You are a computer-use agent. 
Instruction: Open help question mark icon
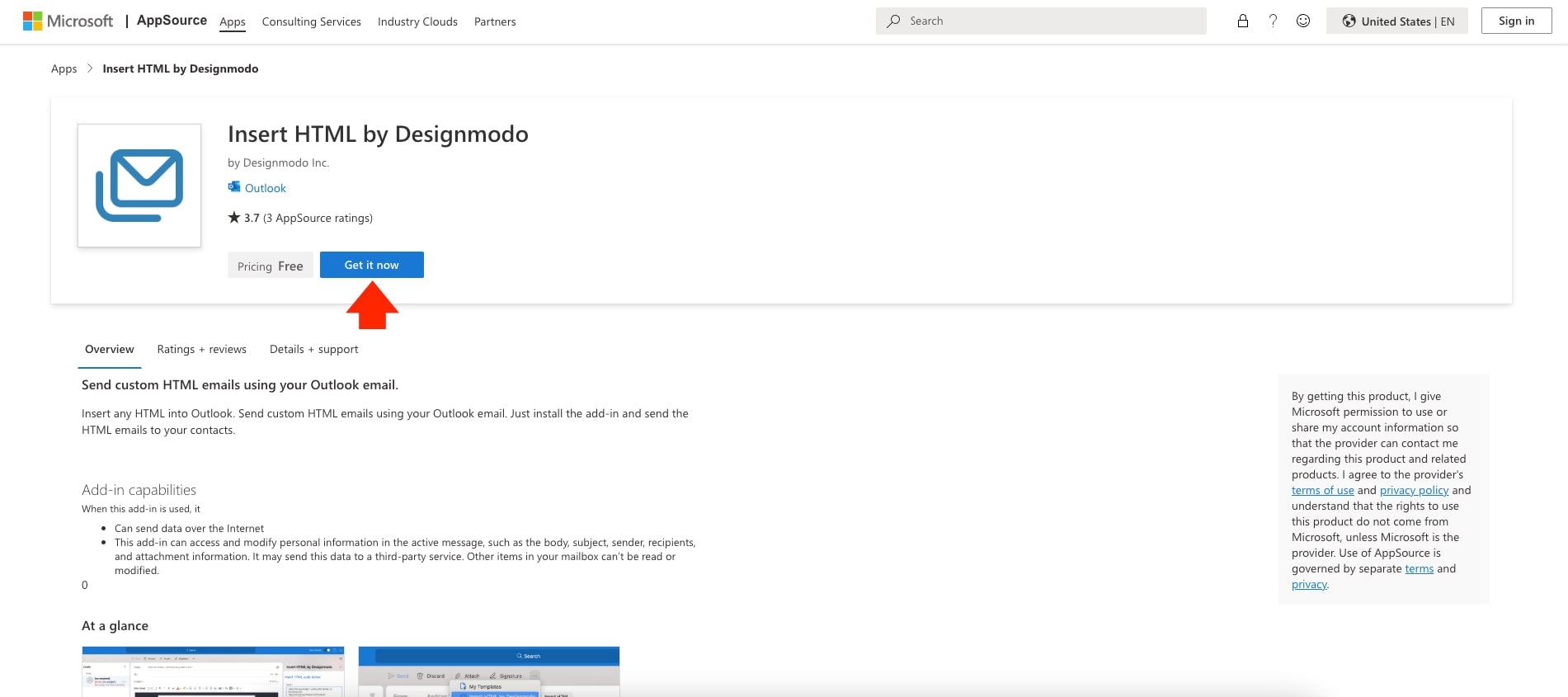coord(1273,21)
